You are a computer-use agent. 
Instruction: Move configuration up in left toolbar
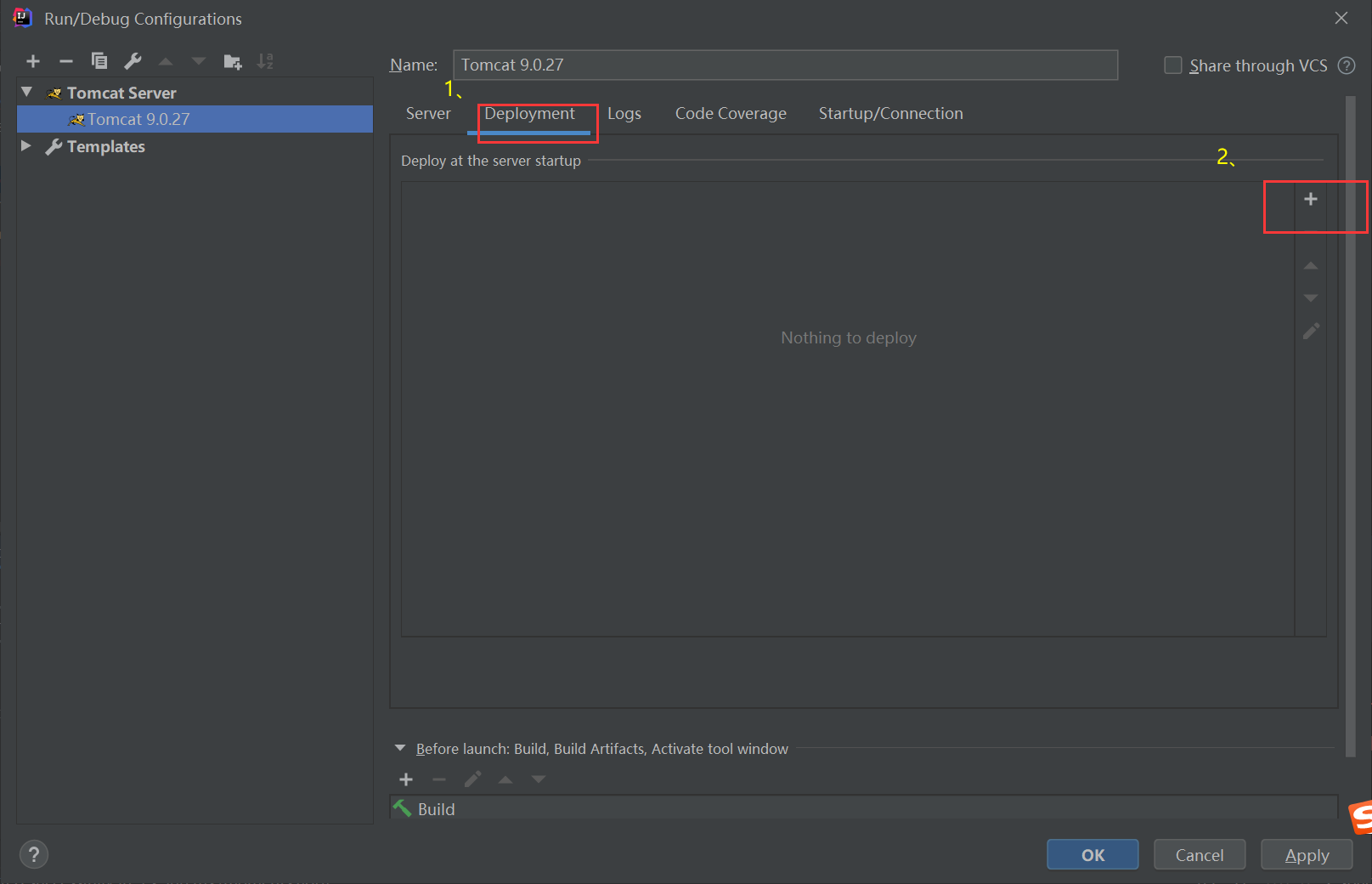[x=166, y=61]
